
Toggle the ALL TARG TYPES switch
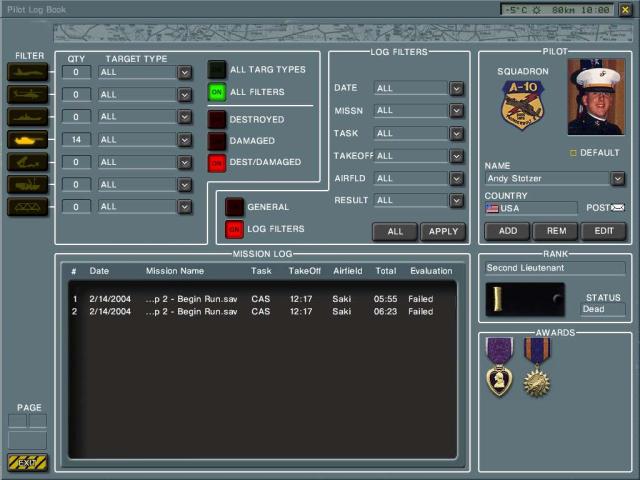217,70
